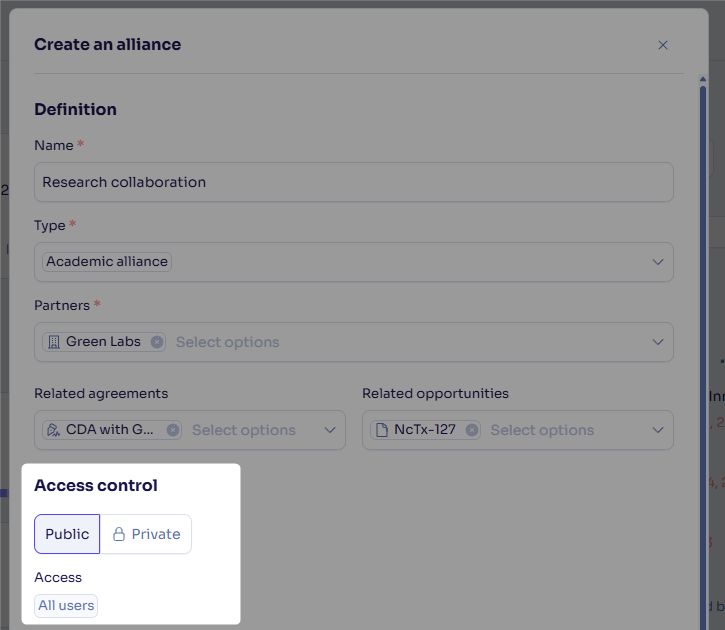
Task: Click the Green Labs partner label
Action: [x=103, y=342]
